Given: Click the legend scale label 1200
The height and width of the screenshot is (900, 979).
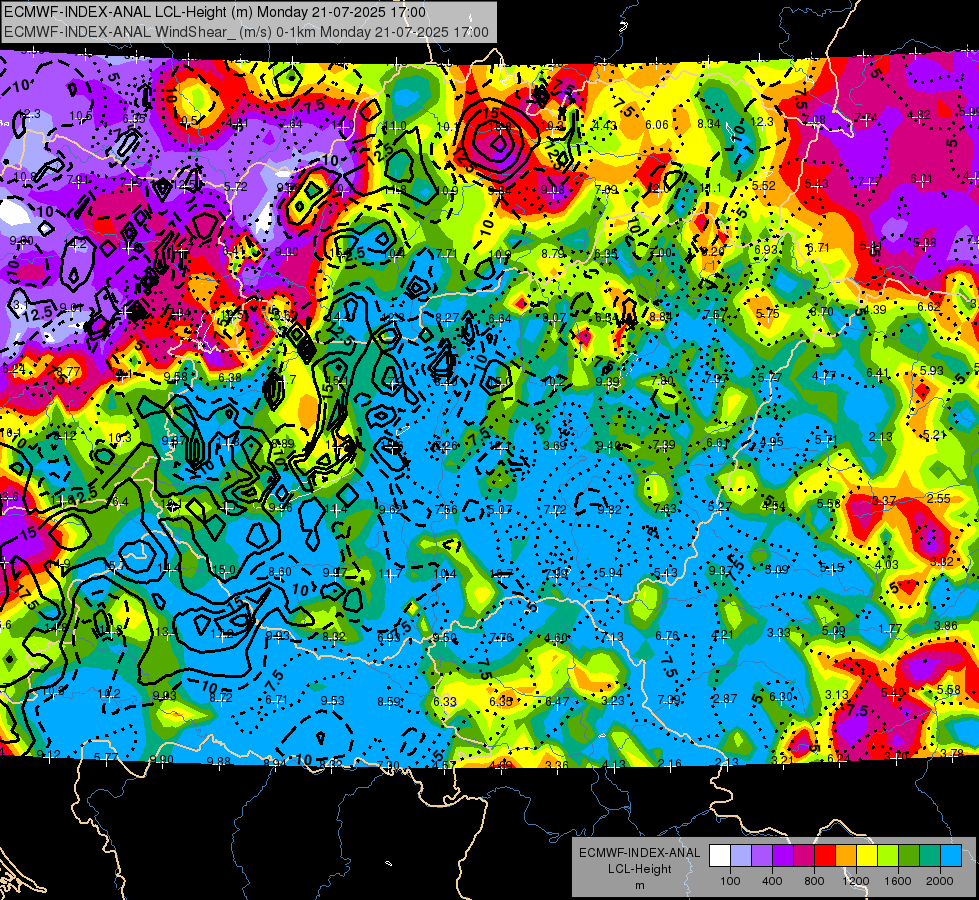Looking at the screenshot, I should pos(856,881).
